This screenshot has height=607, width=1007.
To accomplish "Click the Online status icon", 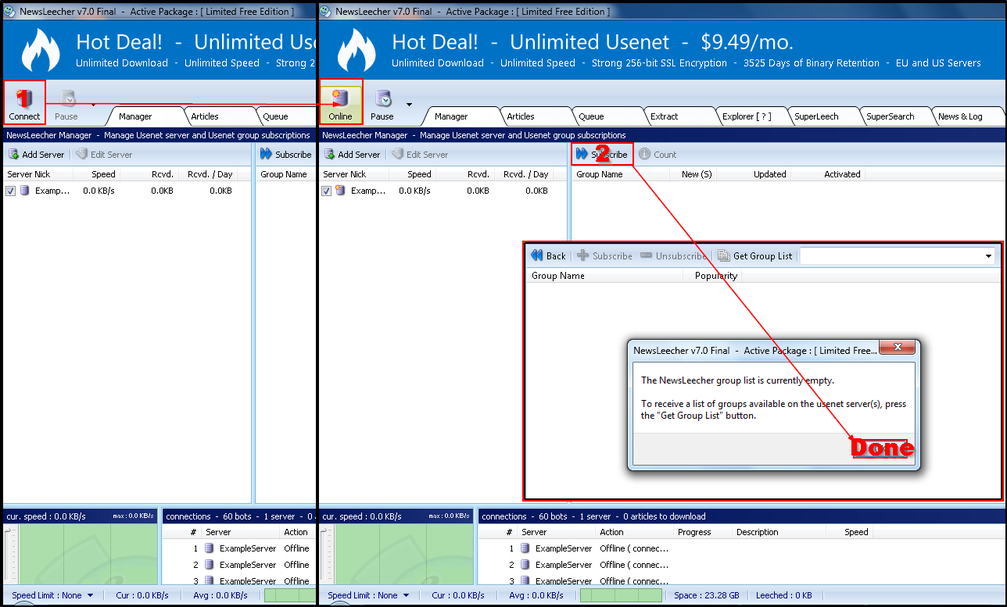I will [340, 99].
